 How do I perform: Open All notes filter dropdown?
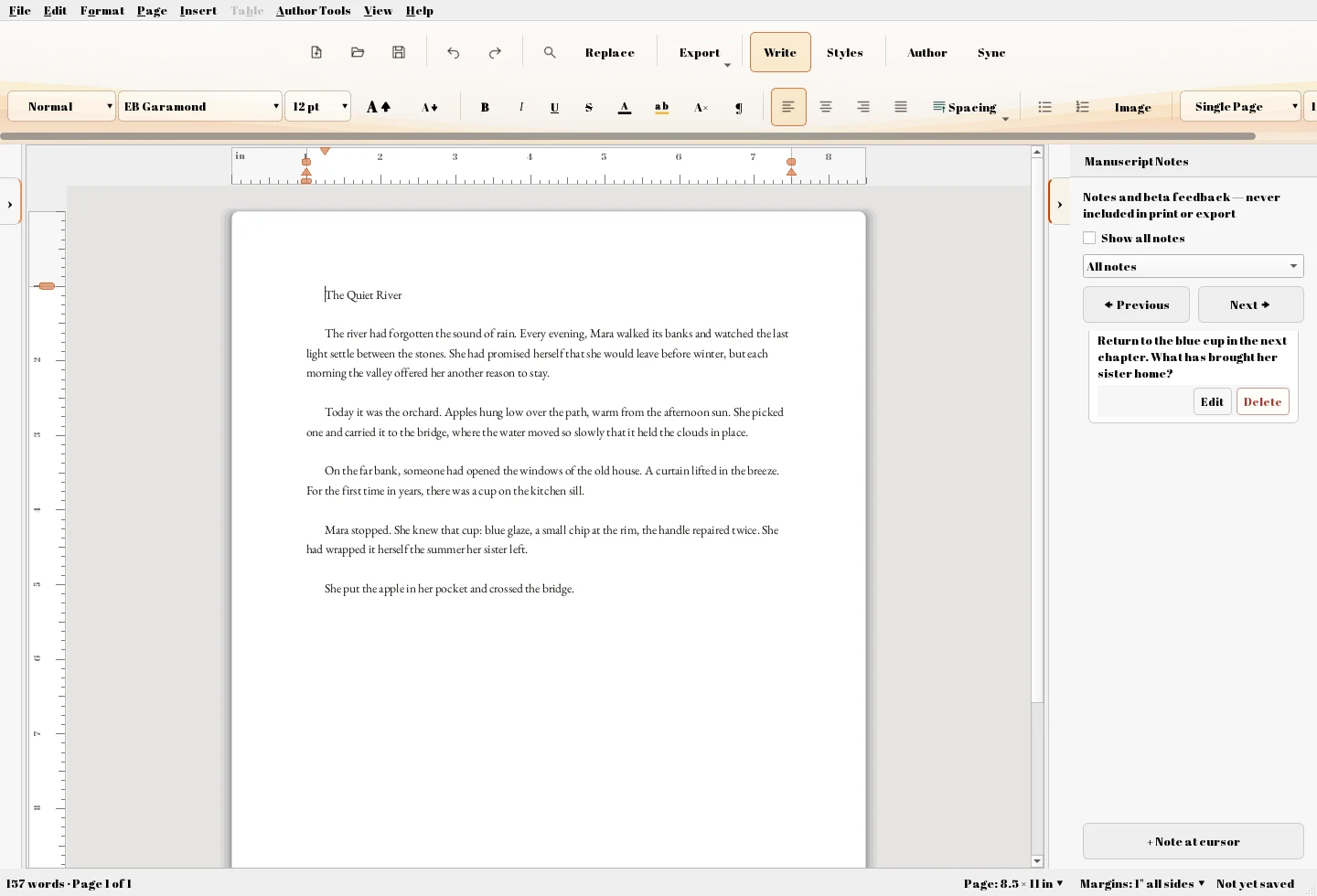[1193, 266]
